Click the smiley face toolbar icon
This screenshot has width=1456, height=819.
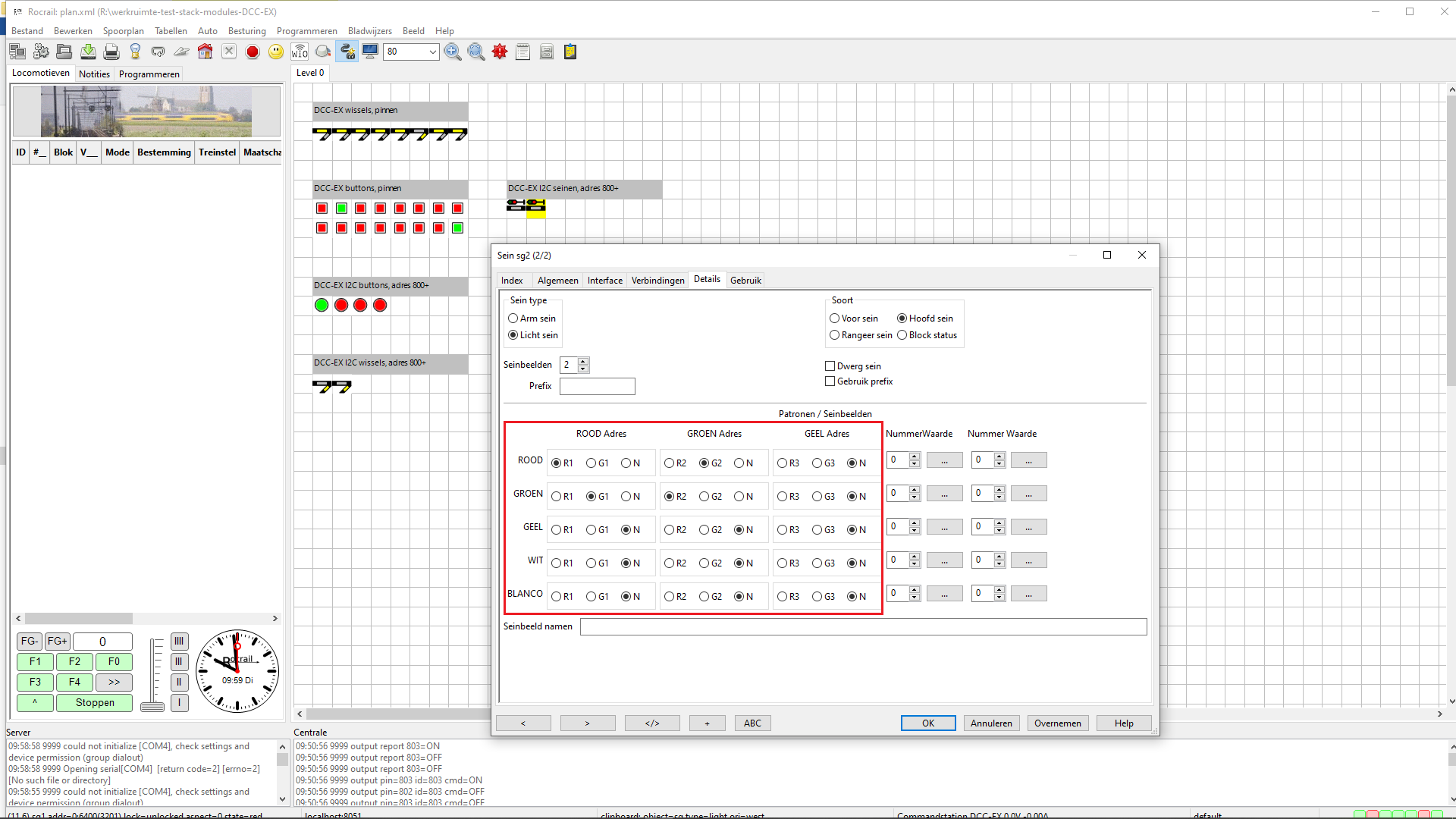276,52
